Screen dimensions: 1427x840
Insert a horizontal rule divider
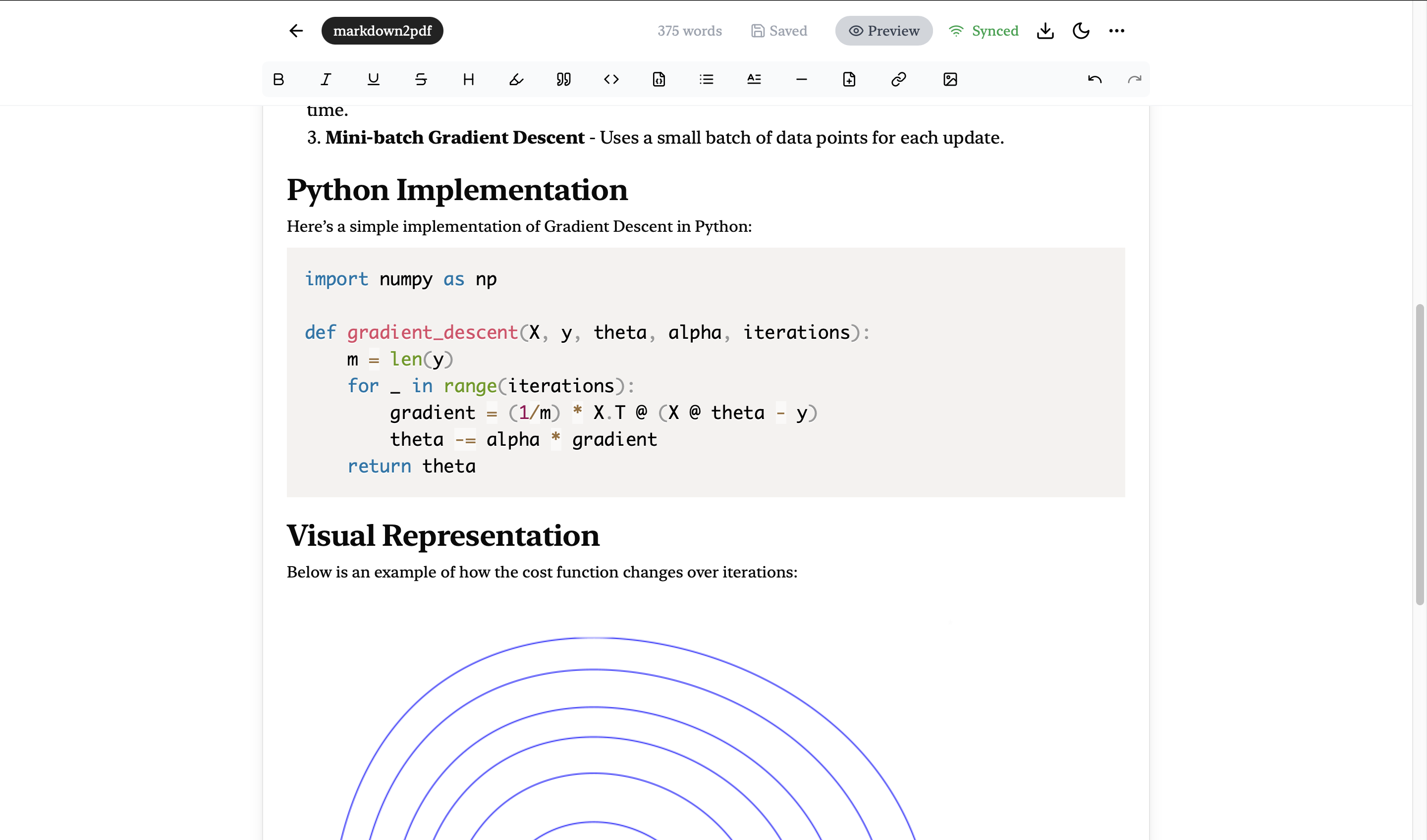point(801,79)
